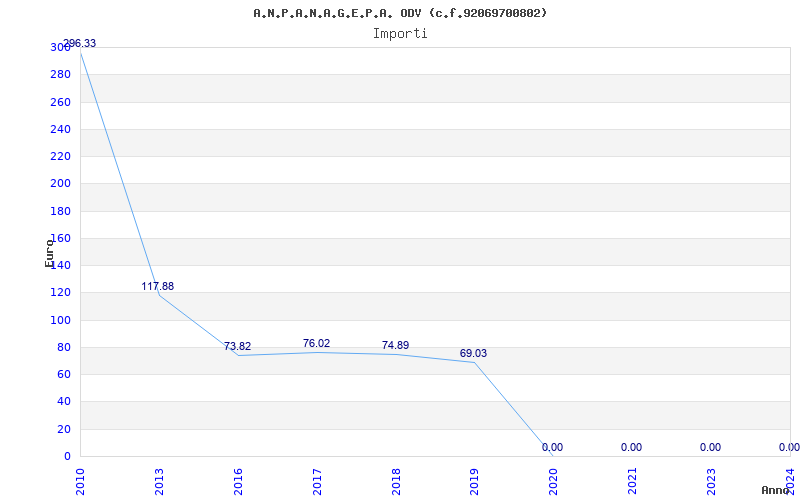
Task: Click the x-axis year 2016
Action: point(238,481)
